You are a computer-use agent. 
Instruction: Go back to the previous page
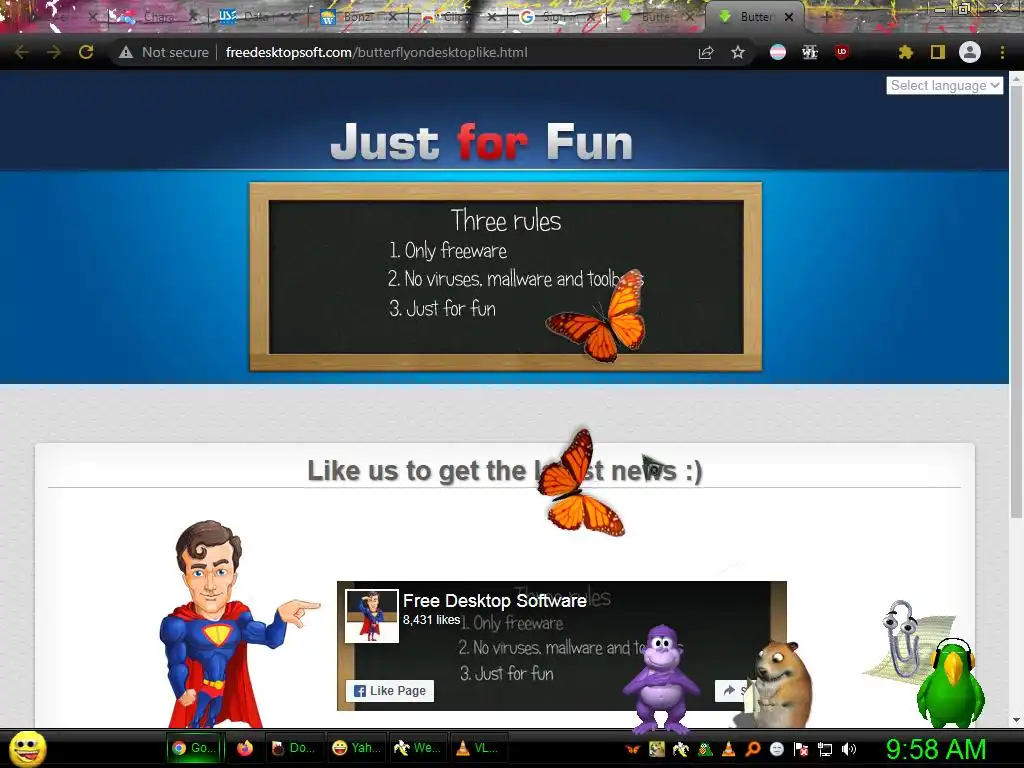(x=22, y=52)
